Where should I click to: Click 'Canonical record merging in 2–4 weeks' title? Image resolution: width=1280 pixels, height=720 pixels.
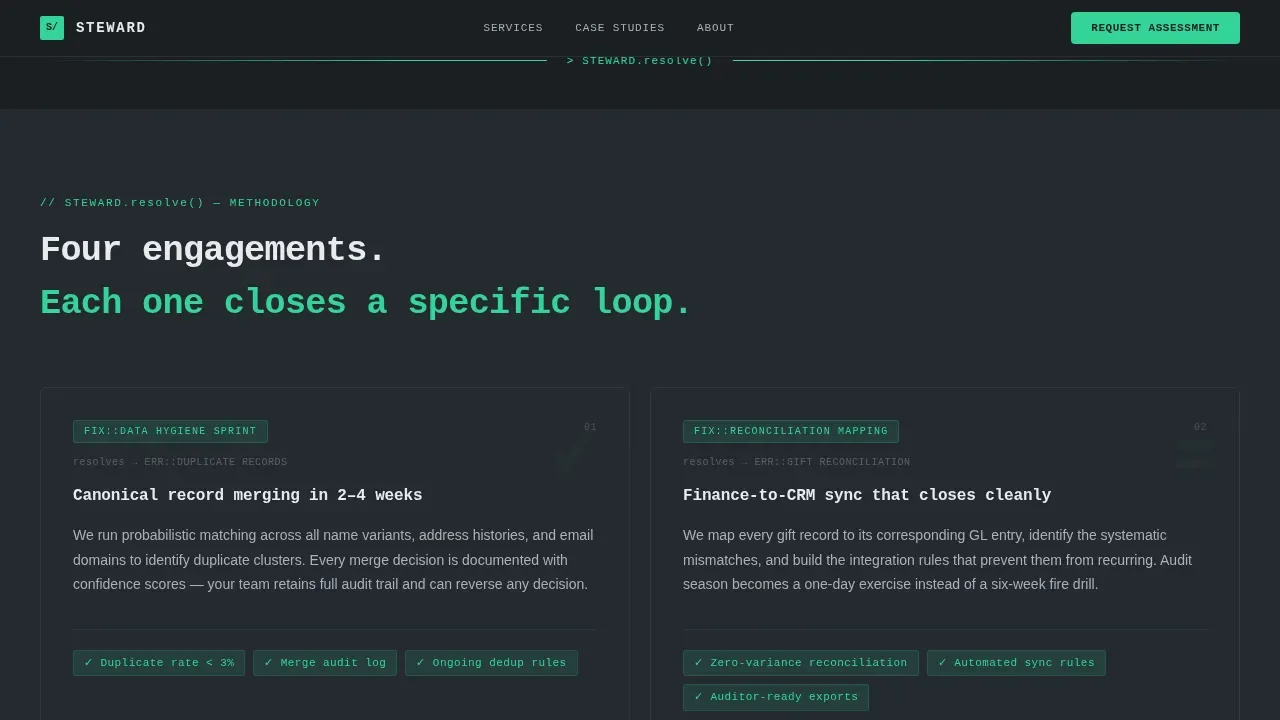coord(248,495)
